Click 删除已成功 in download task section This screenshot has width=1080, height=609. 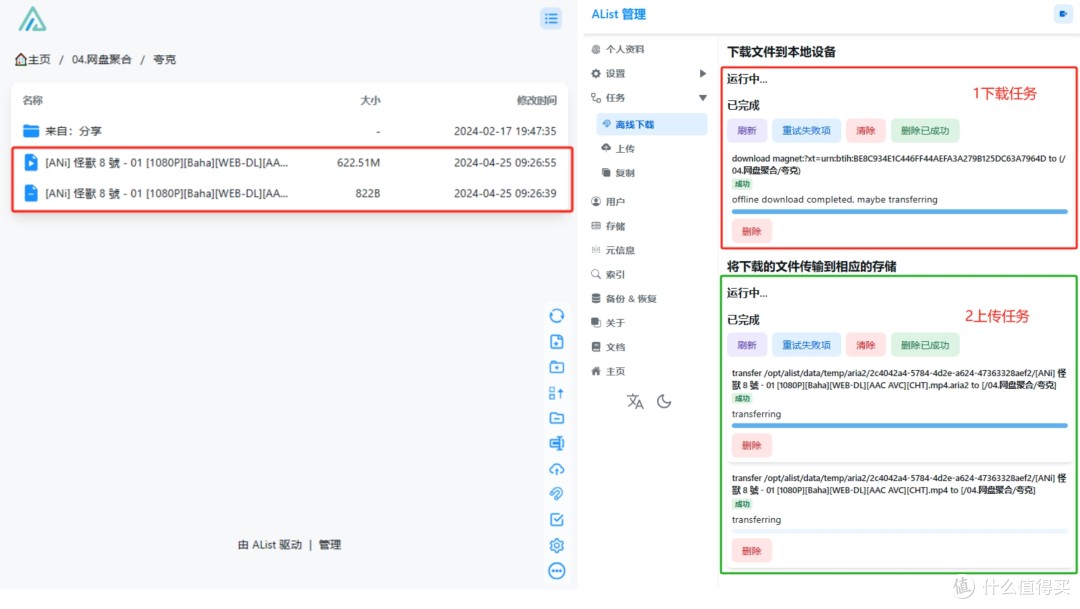coord(924,130)
